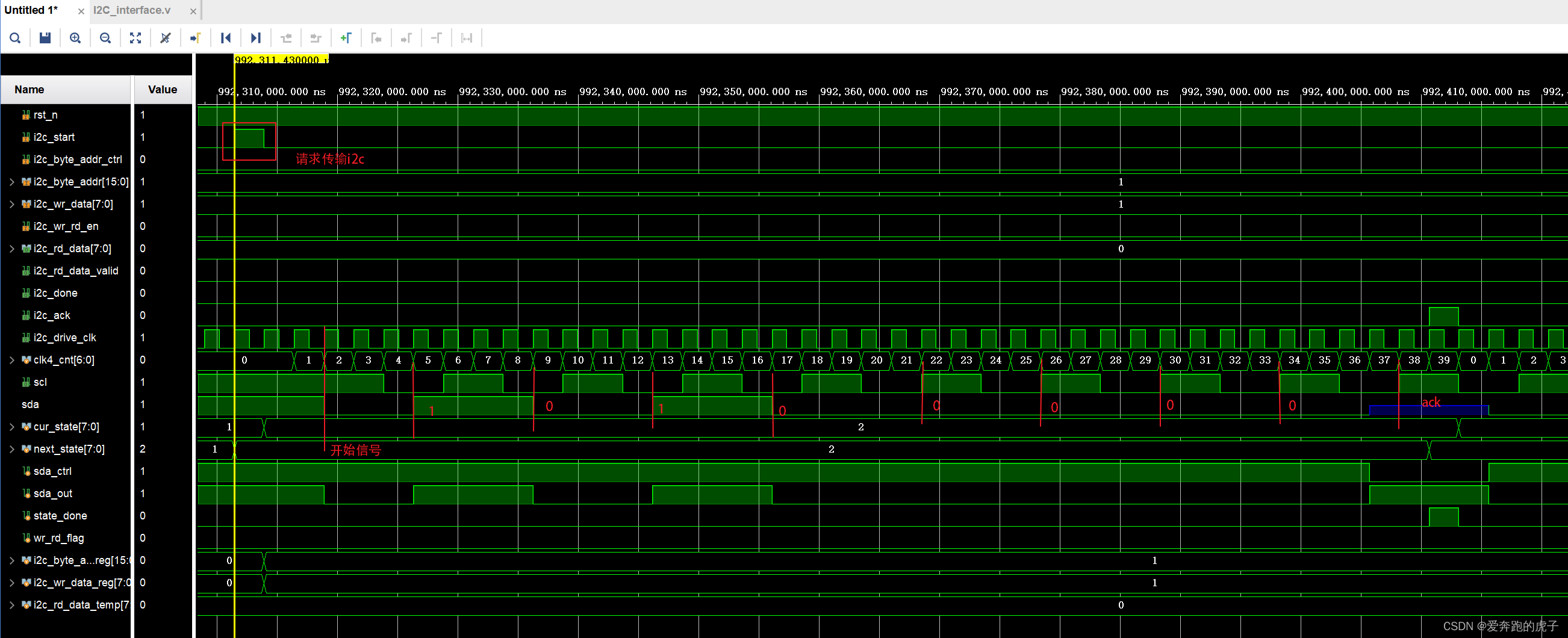This screenshot has height=638, width=1568.
Task: Click the Value column header
Action: pos(163,90)
